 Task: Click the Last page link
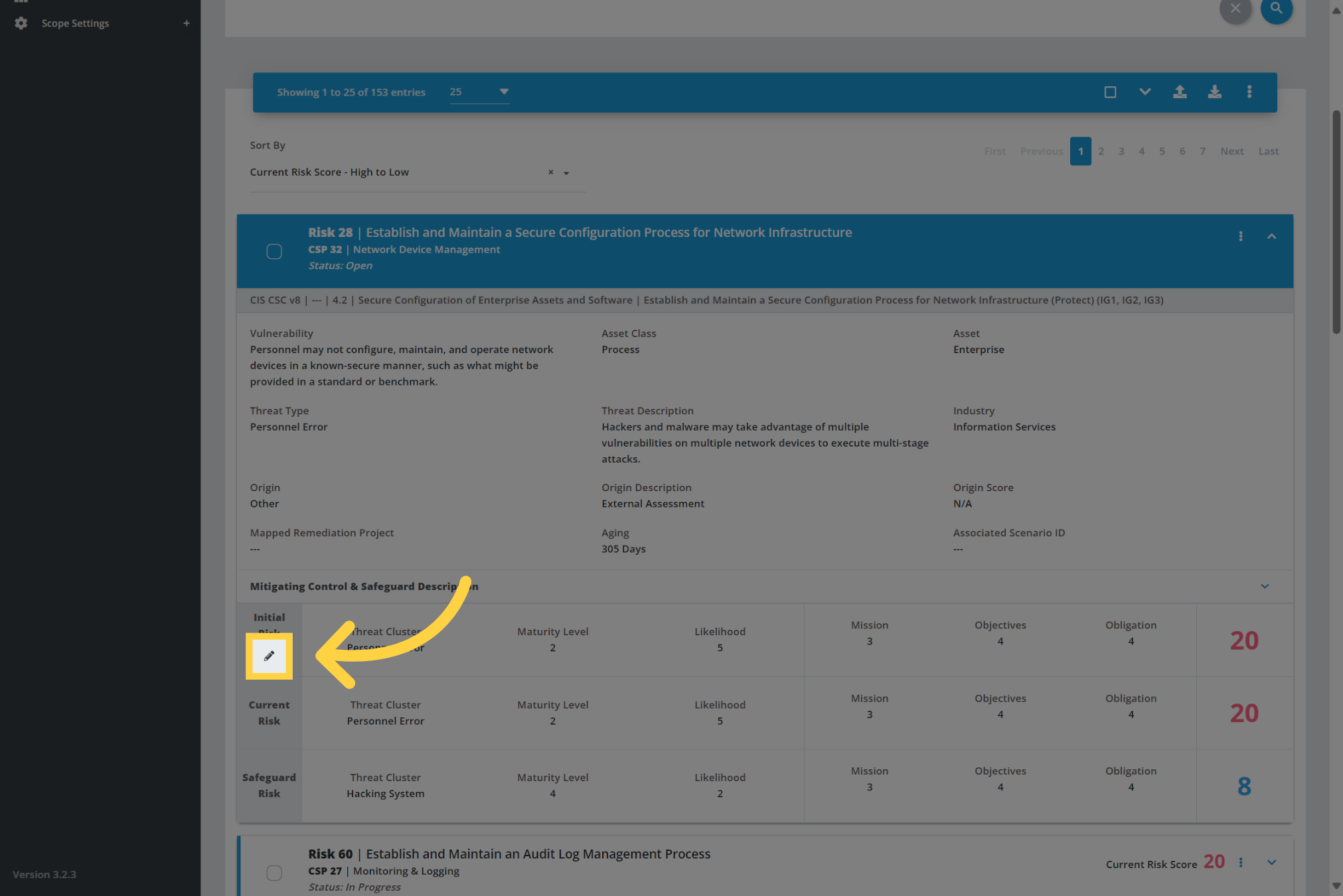tap(1268, 151)
